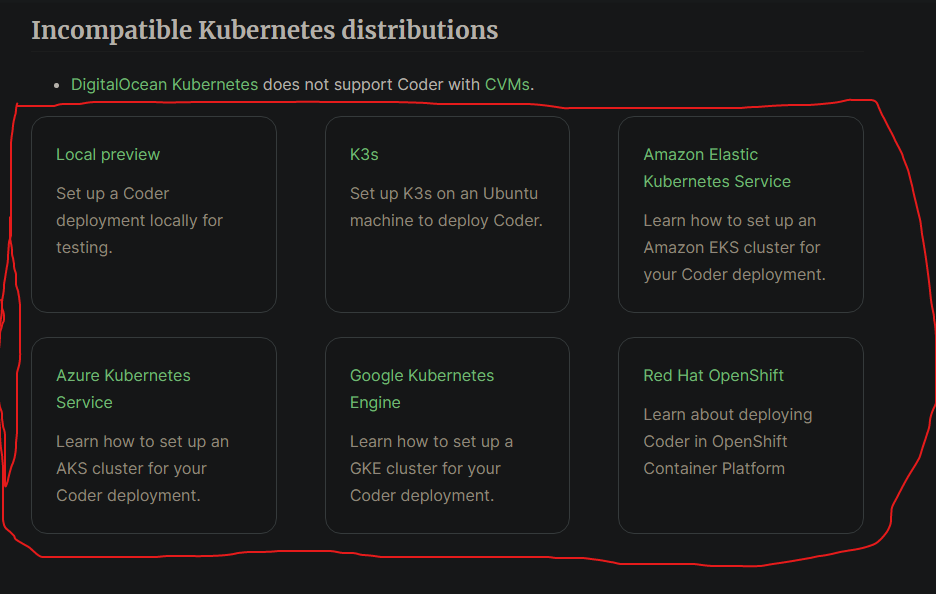Click the 'Coder in OpenShift Container Platform' text
The width and height of the screenshot is (936, 594).
point(715,455)
